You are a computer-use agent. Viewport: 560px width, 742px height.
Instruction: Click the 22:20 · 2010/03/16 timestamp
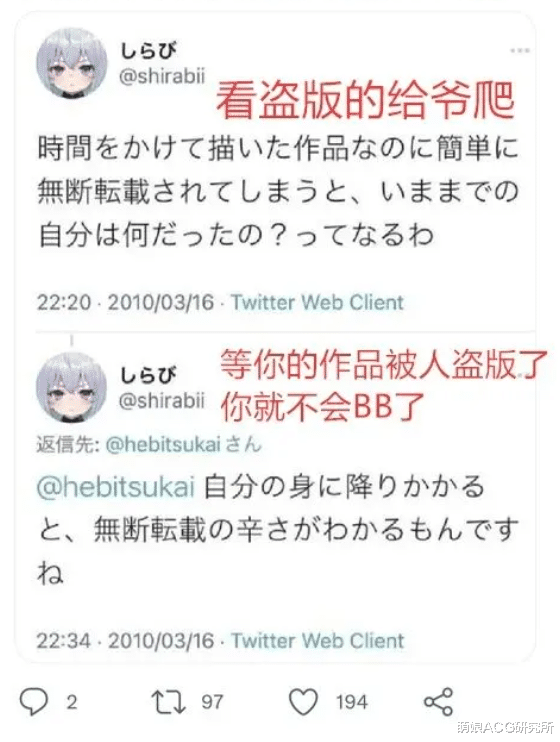tap(125, 302)
